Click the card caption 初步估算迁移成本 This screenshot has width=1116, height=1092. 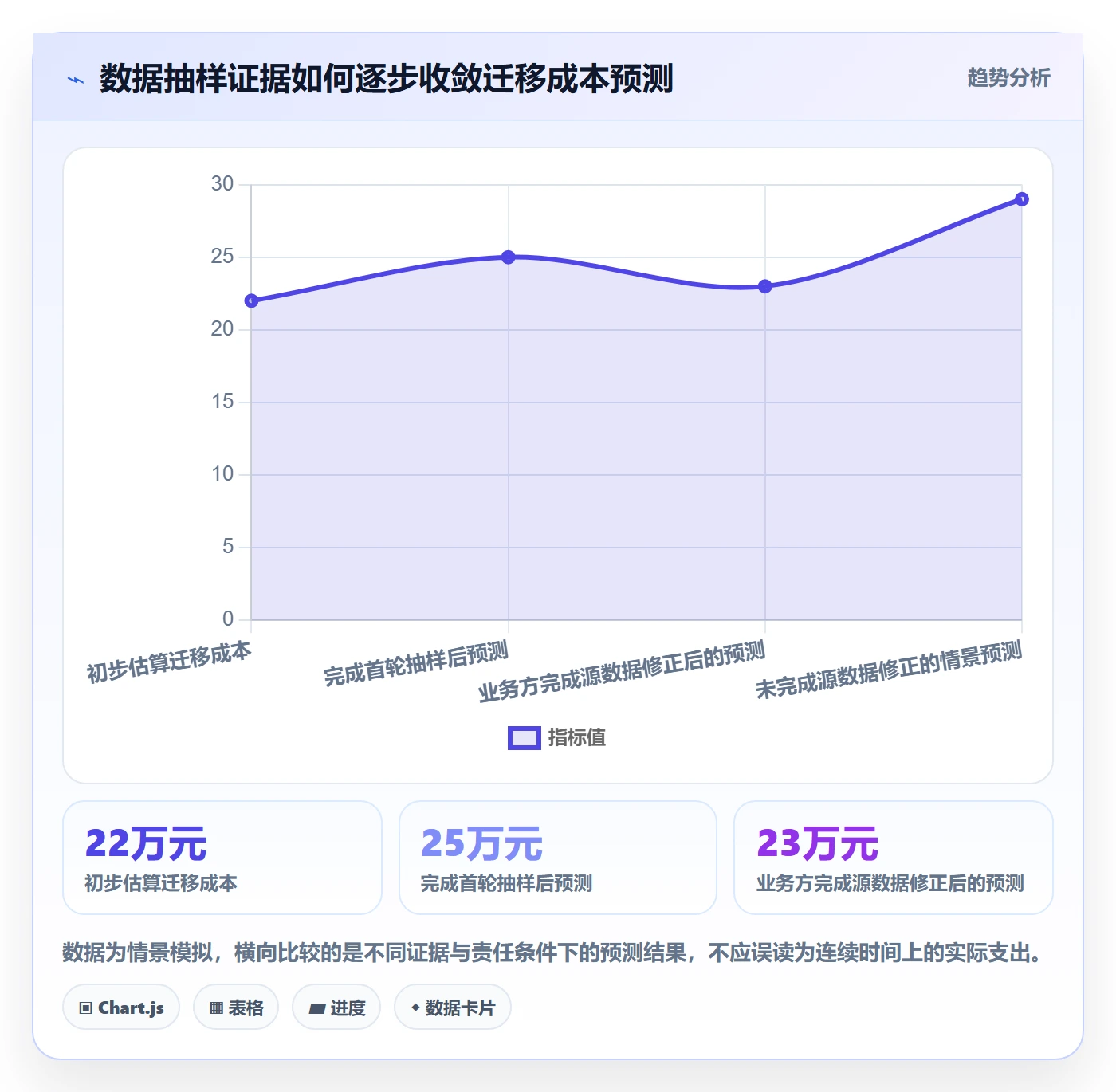(161, 883)
